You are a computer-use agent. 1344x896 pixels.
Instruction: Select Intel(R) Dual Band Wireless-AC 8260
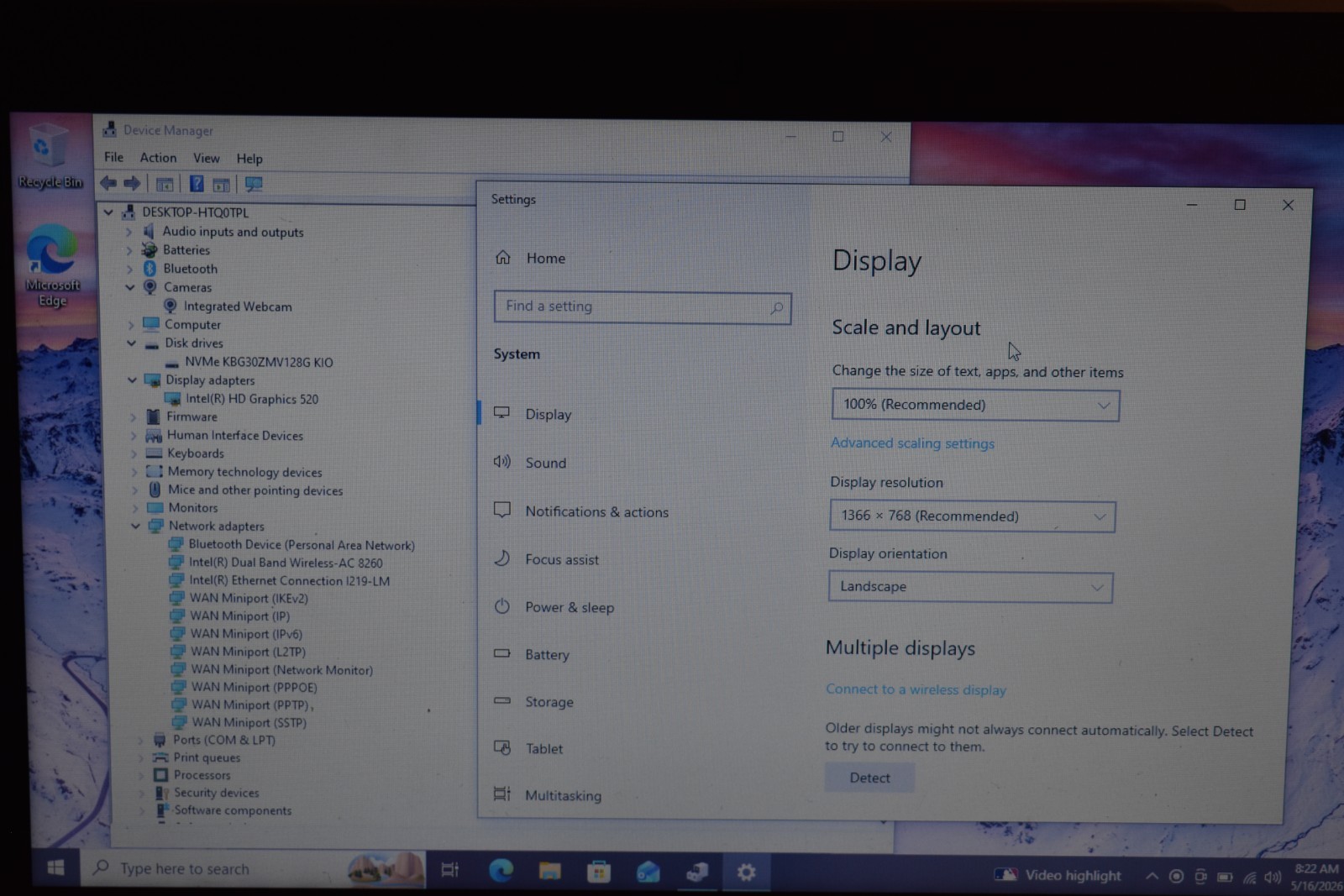click(286, 563)
